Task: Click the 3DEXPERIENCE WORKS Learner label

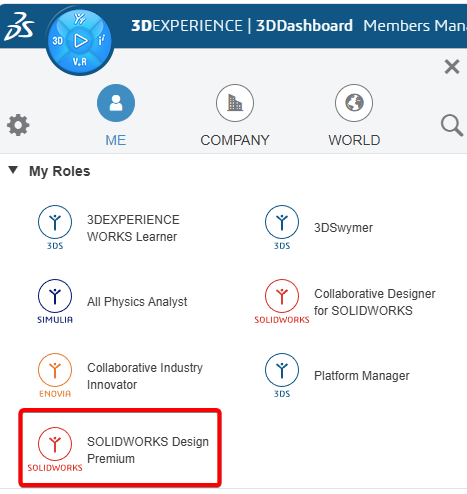Action: click(x=133, y=228)
